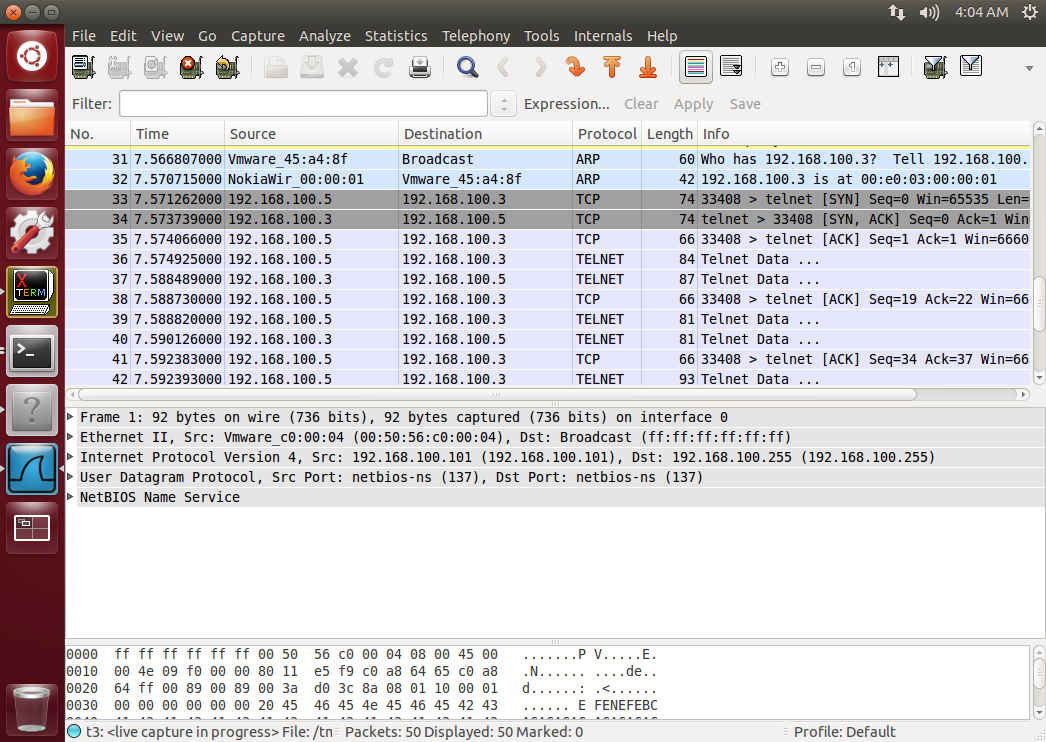This screenshot has height=742, width=1046.
Task: Click the go back arrow in toolbar
Action: click(x=504, y=67)
